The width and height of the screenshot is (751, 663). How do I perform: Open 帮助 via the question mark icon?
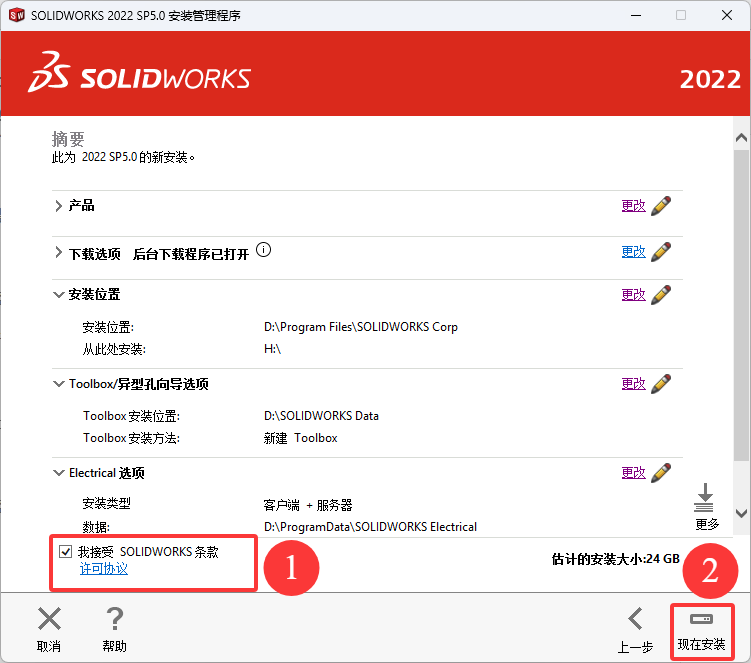tap(114, 618)
